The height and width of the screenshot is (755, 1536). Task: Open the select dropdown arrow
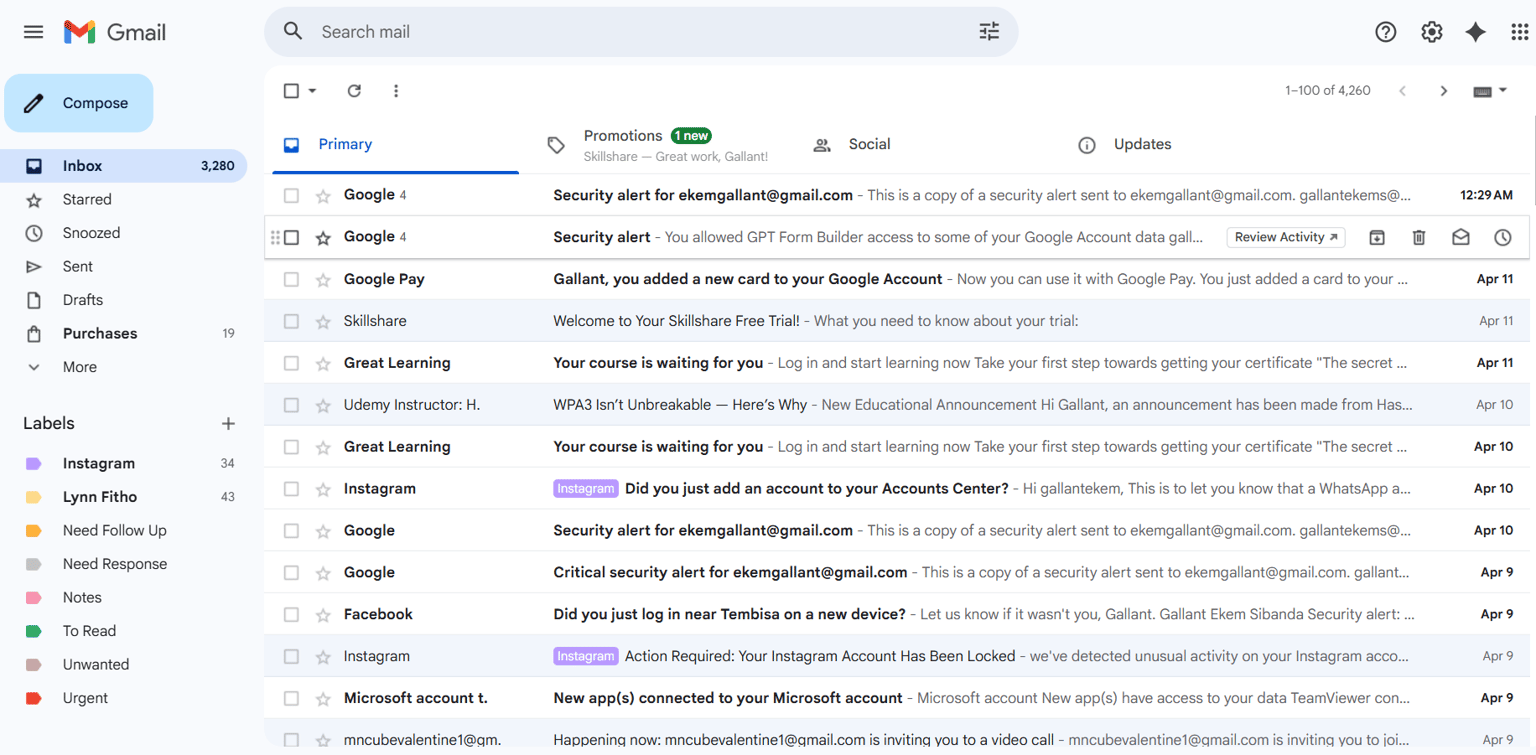point(312,91)
